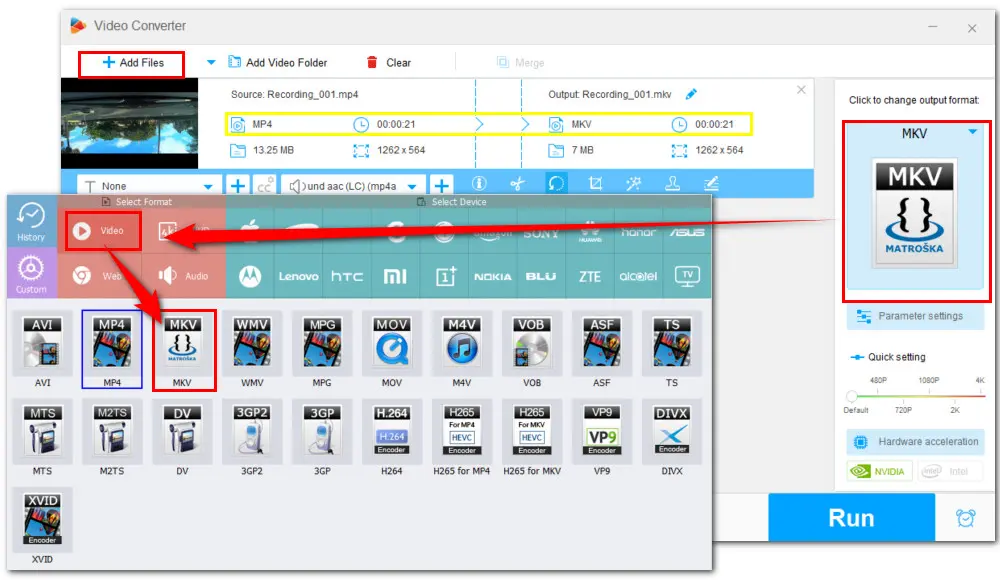This screenshot has height=580, width=1000.
Task: Select the DIVX encoder icon
Action: [x=672, y=431]
